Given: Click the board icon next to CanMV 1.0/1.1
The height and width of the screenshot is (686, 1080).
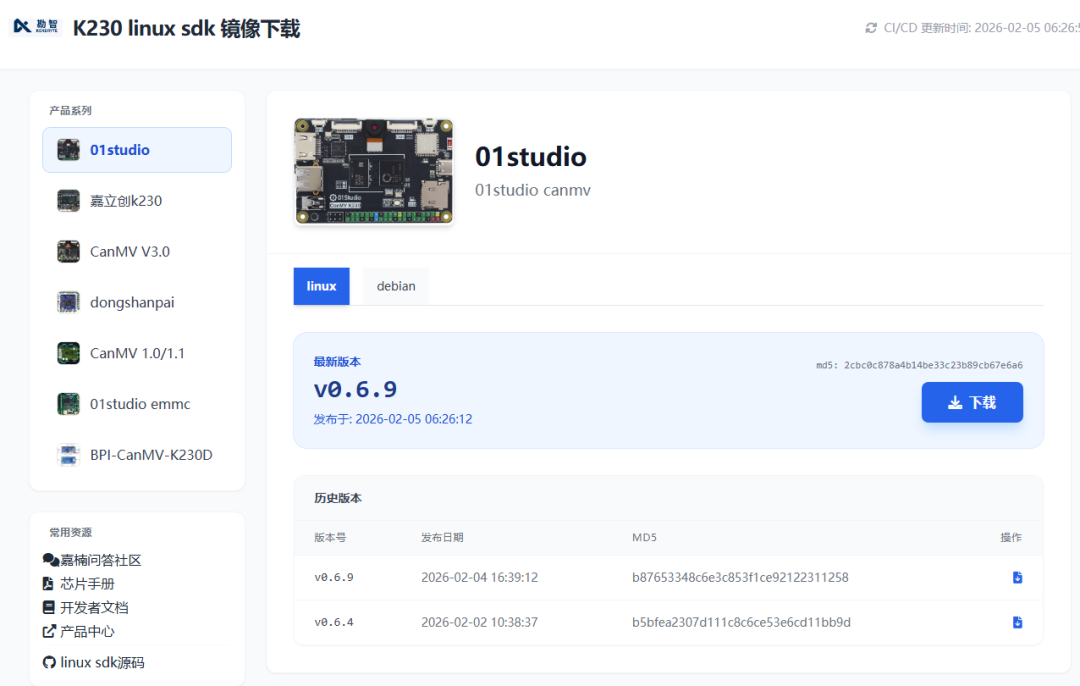Looking at the screenshot, I should click(68, 352).
